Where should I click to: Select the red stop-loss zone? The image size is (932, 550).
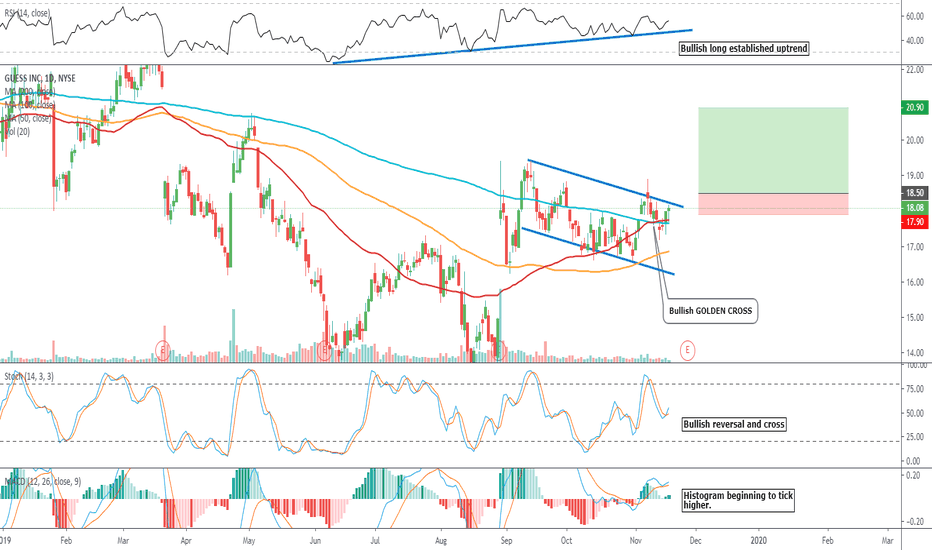click(x=773, y=204)
